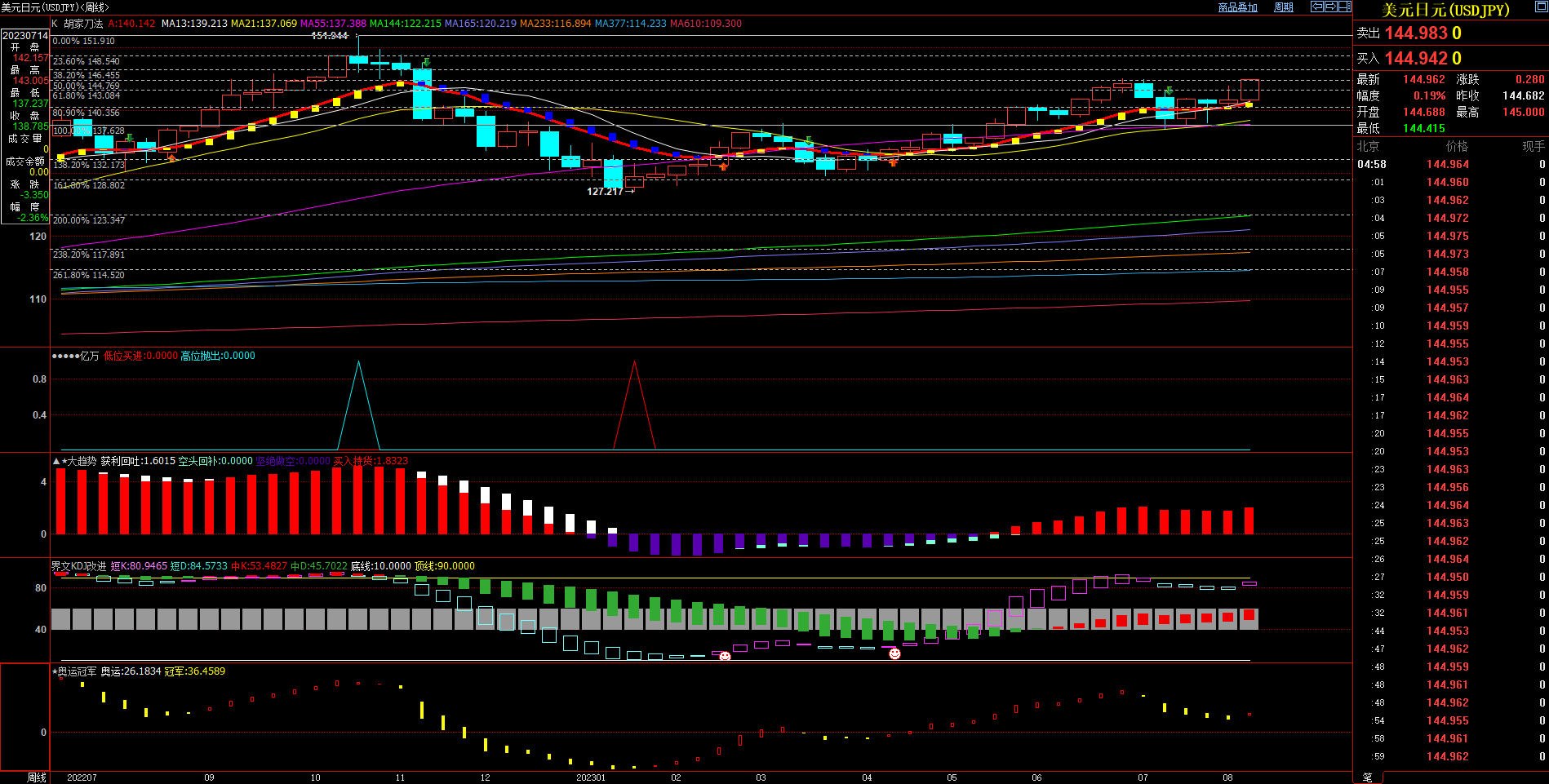This screenshot has width=1549, height=784.
Task: Open the 周期 period selector
Action: [1284, 7]
